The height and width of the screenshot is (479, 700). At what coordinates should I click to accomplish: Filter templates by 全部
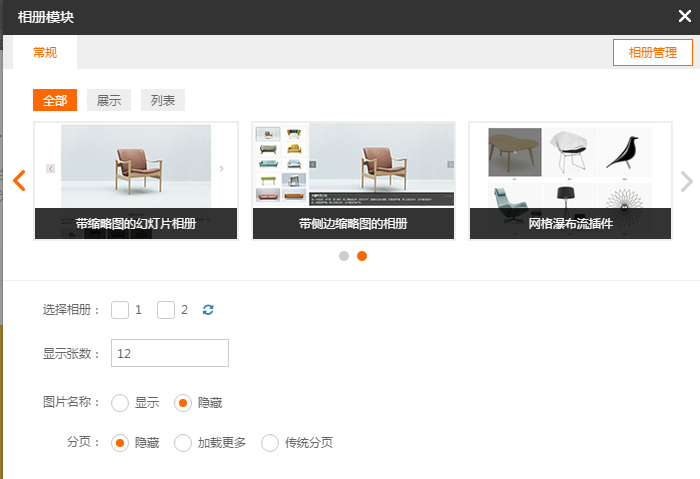point(55,101)
